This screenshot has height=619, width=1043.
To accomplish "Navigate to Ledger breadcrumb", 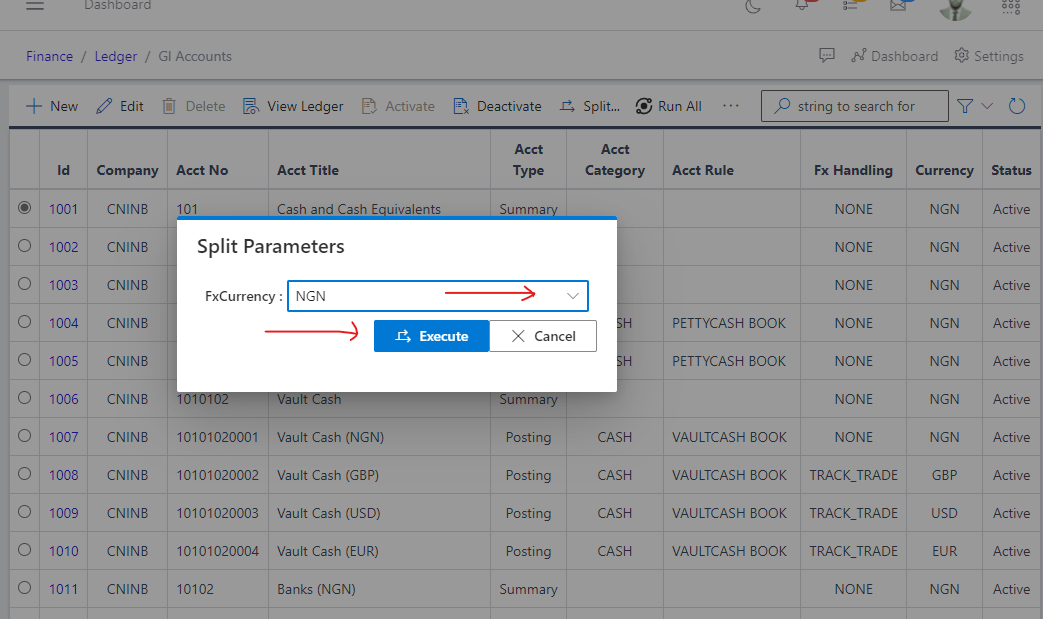I will tap(116, 56).
